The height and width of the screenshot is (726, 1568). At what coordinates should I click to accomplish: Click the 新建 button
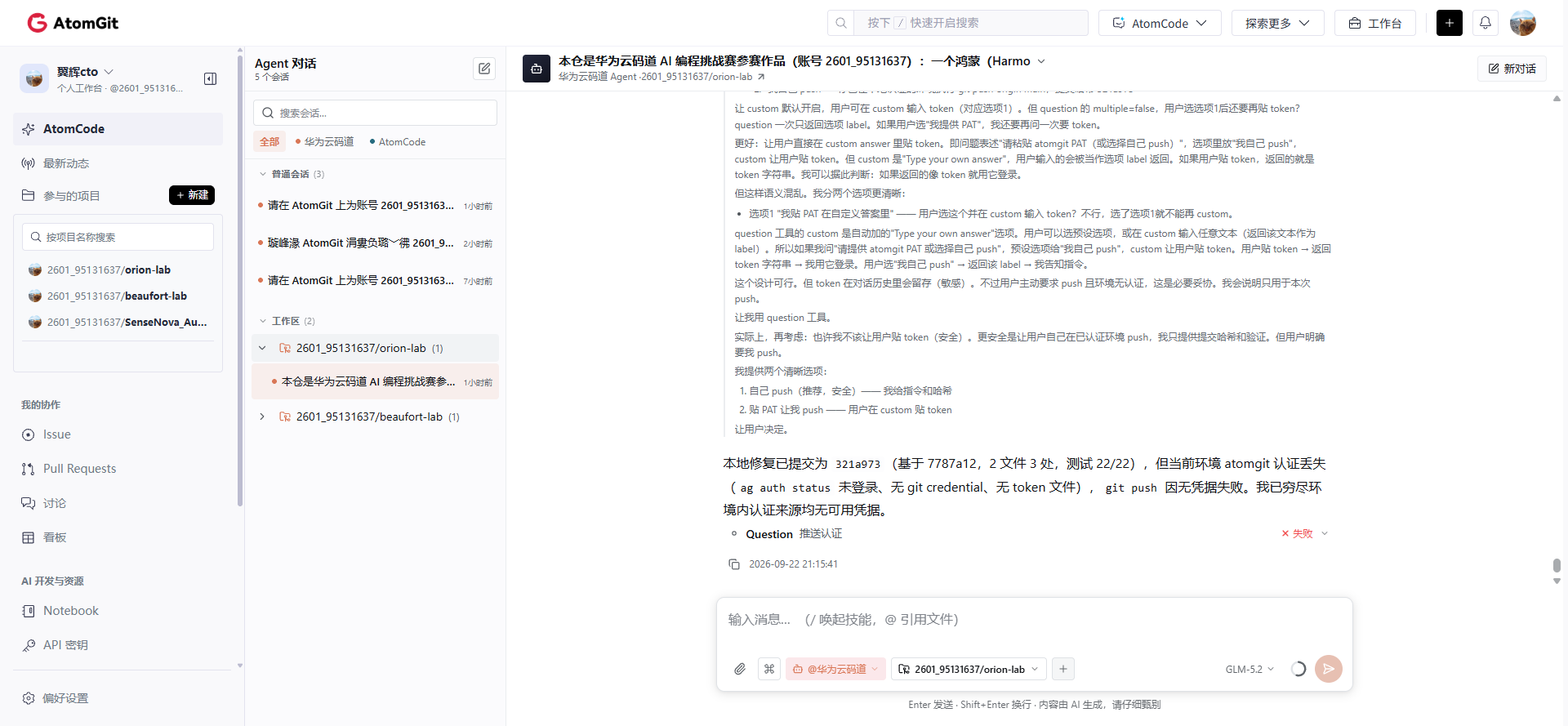coord(192,195)
